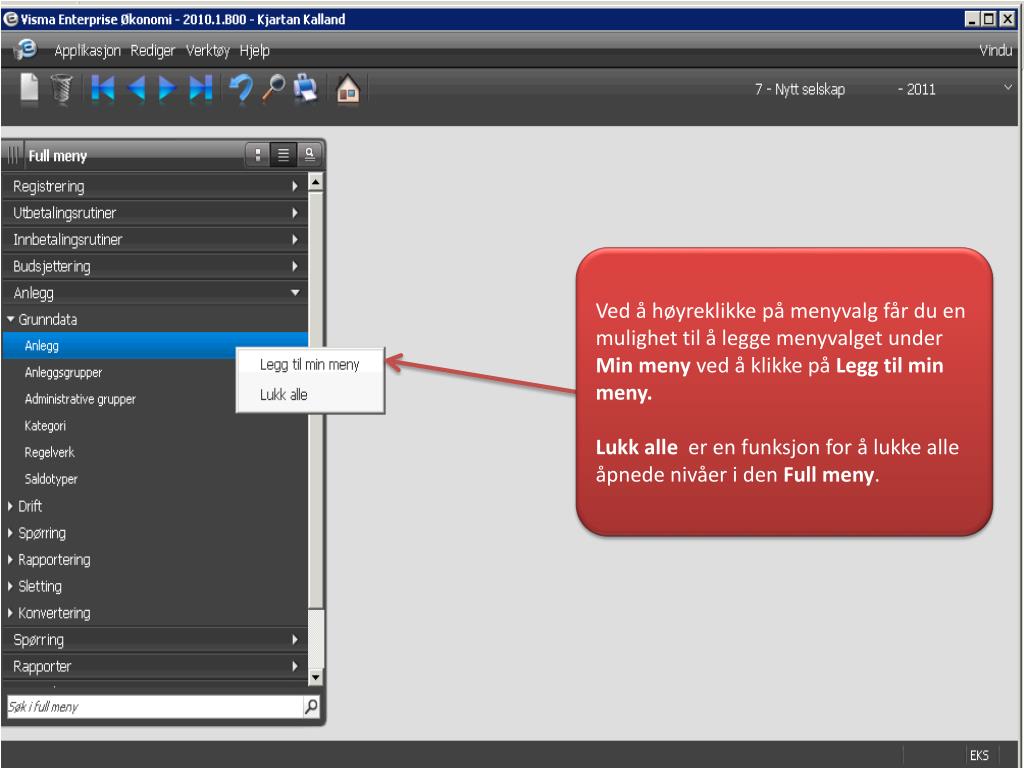
Task: Click menu scrollbar down arrow
Action: pos(315,677)
